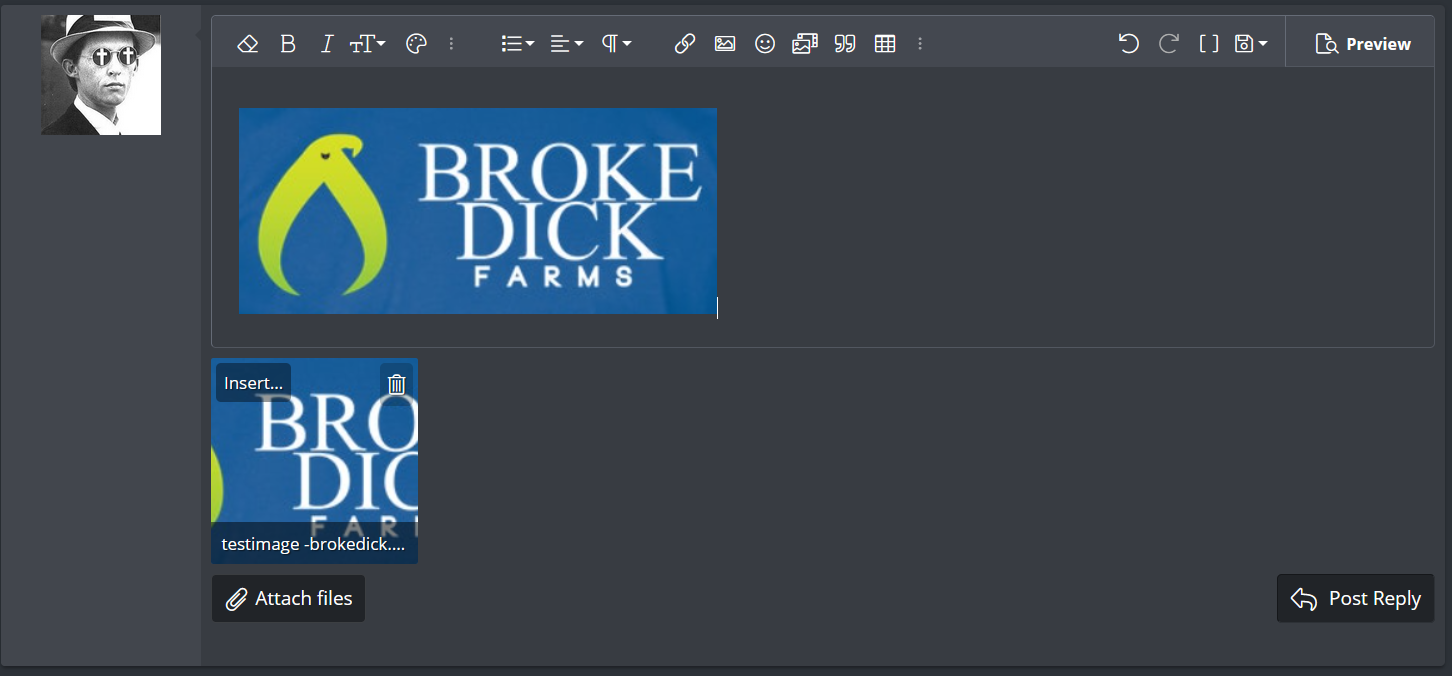Click the testimage attachment thumbnail
1452x676 pixels.
coord(314,461)
